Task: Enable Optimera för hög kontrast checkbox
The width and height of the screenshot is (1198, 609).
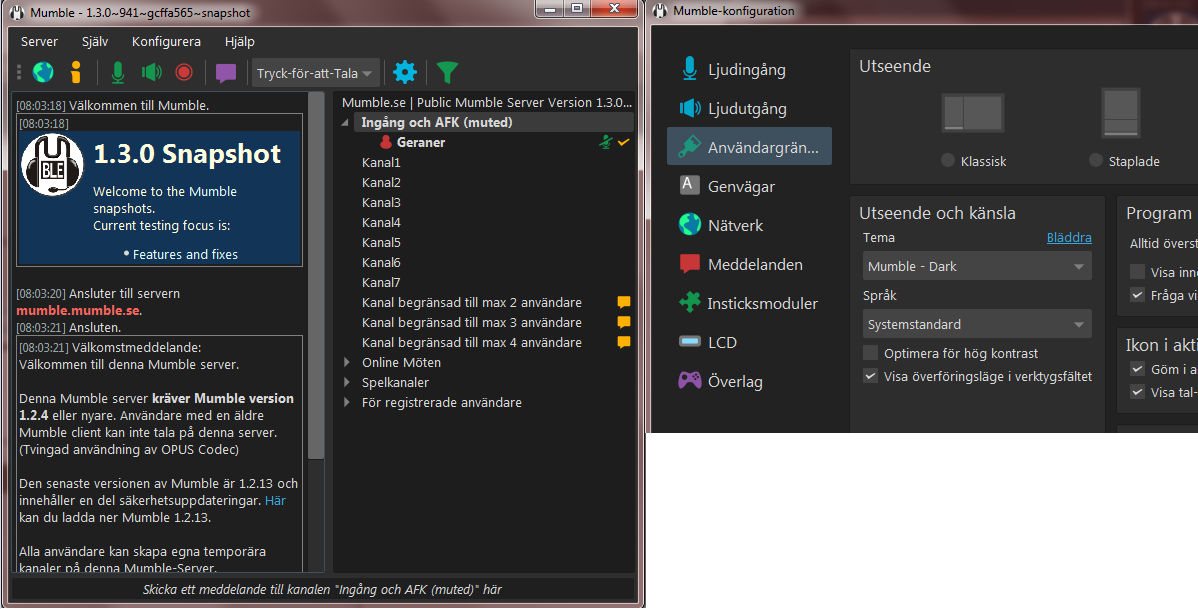Action: (870, 353)
